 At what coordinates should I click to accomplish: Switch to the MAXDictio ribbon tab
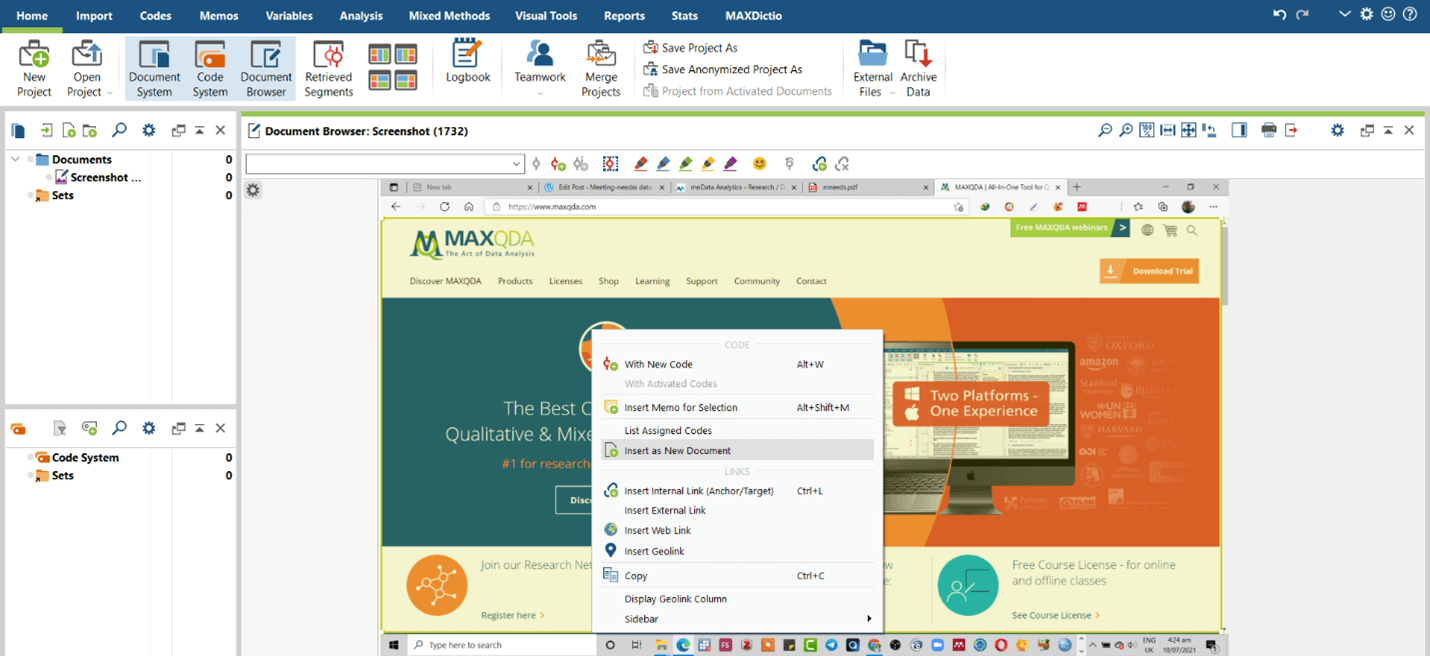pyautogui.click(x=754, y=16)
